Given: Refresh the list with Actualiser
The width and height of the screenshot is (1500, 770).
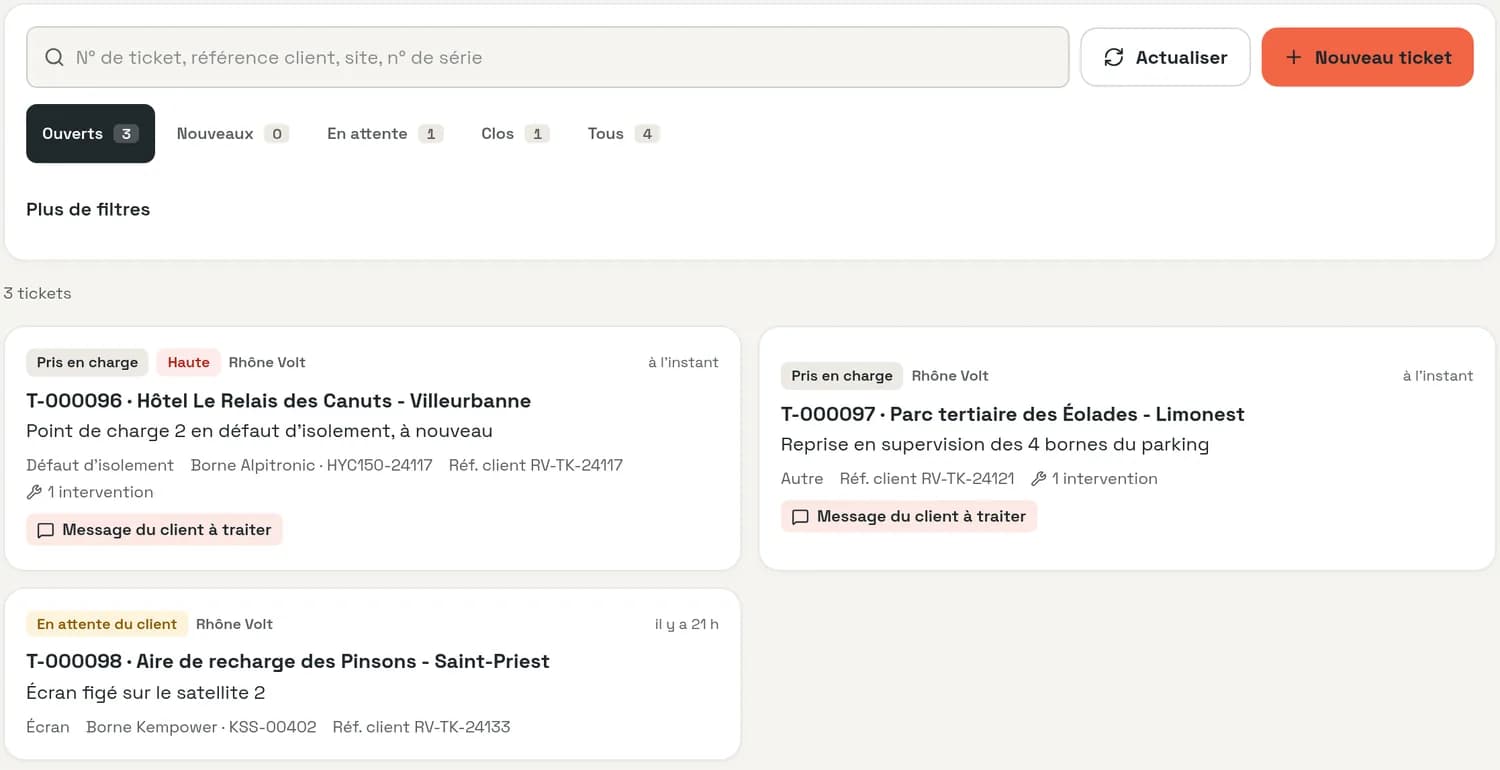Looking at the screenshot, I should coord(1165,58).
